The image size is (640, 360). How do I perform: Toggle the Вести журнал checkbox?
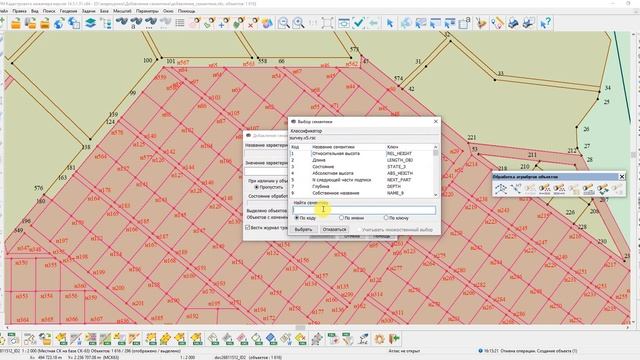point(247,227)
